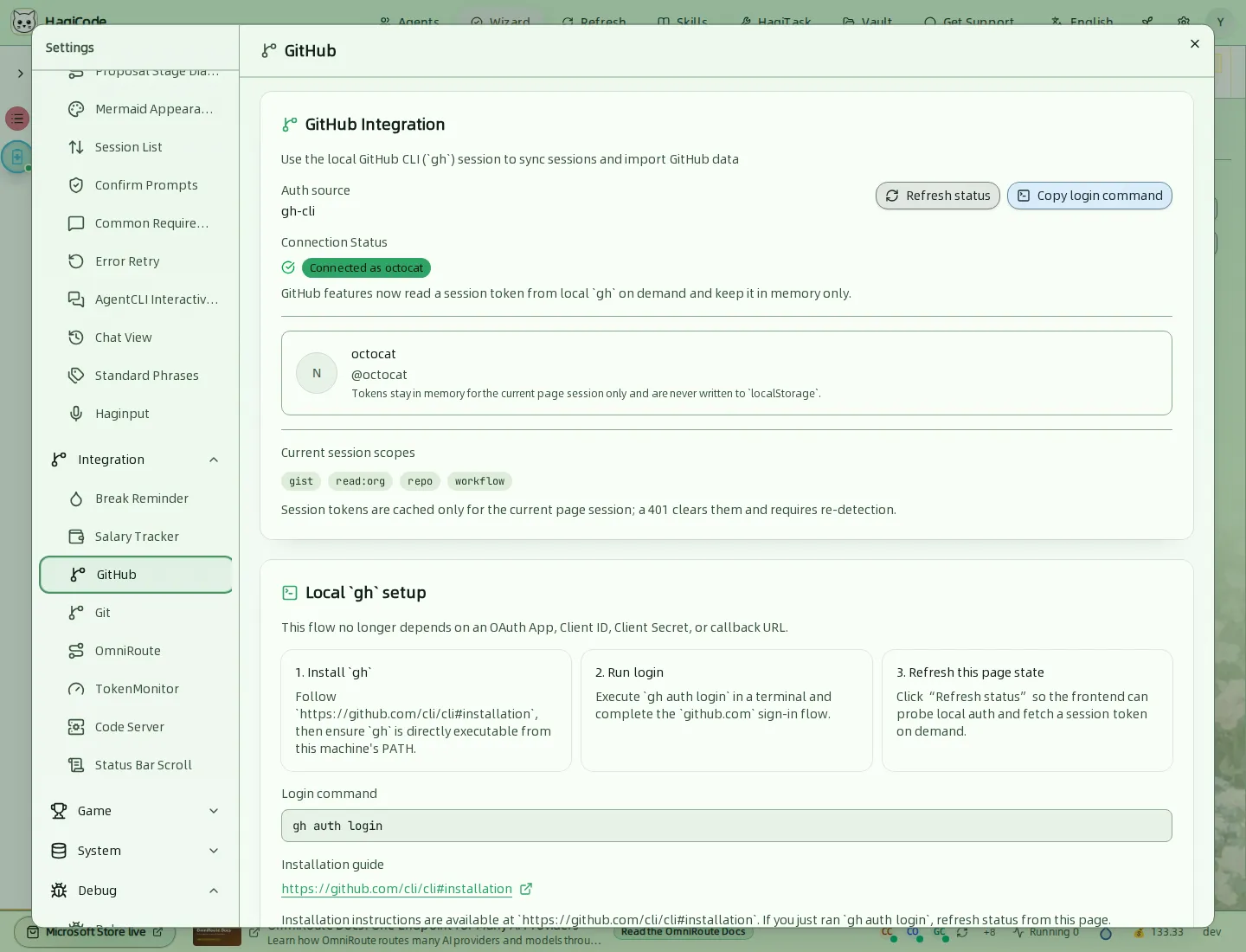This screenshot has width=1246, height=952.
Task: Click the OmniRoute server icon
Action: click(x=76, y=651)
